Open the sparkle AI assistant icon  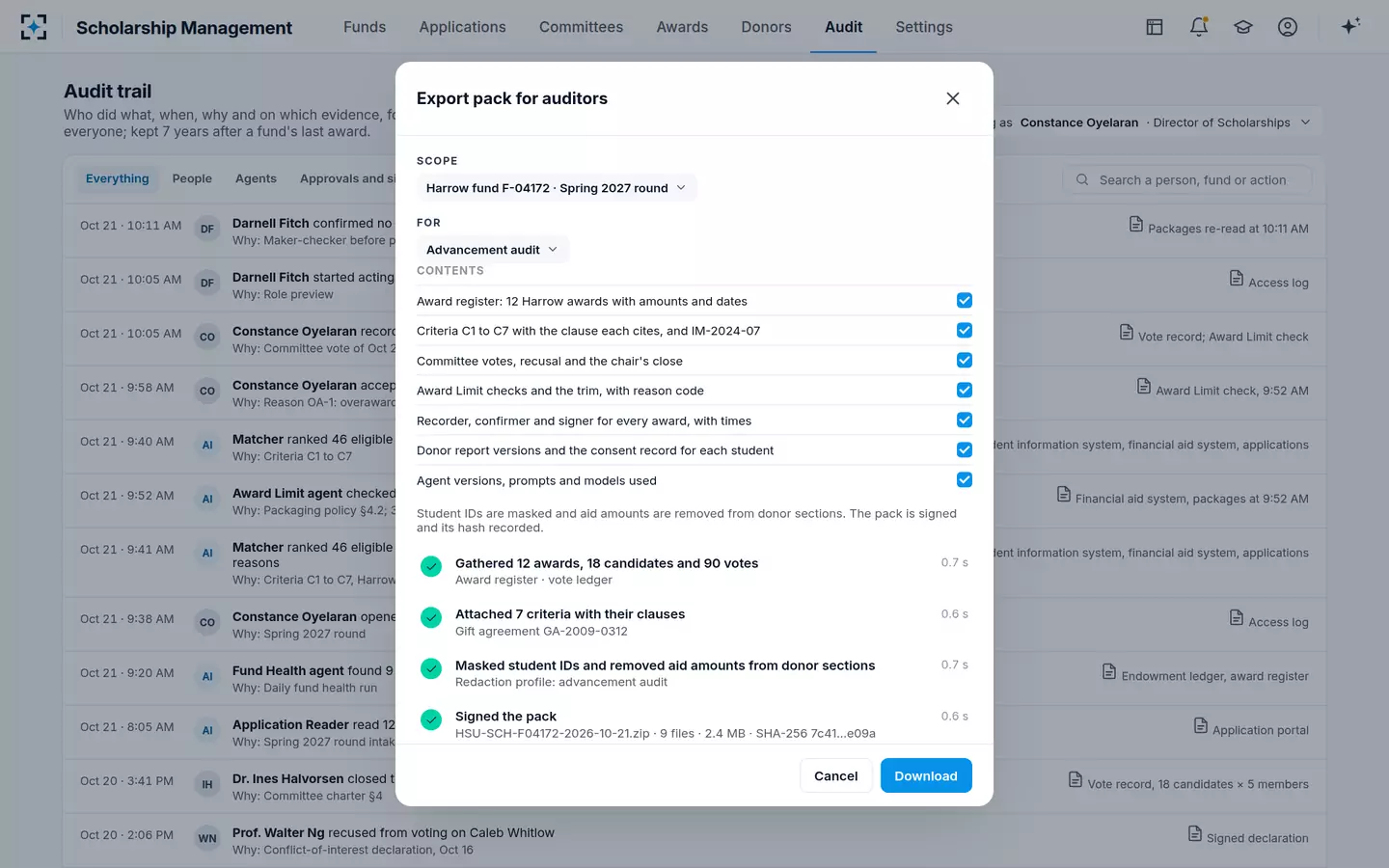(x=1350, y=26)
